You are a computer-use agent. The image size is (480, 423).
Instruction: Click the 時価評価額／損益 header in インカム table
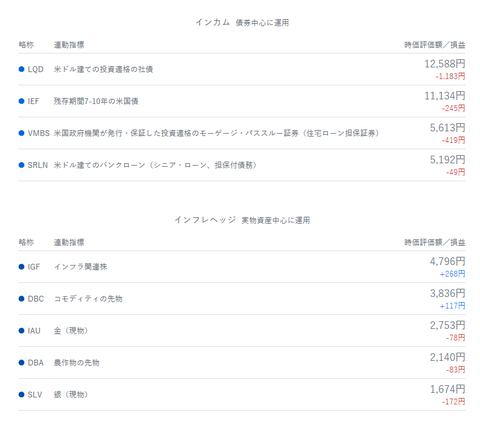pyautogui.click(x=435, y=45)
